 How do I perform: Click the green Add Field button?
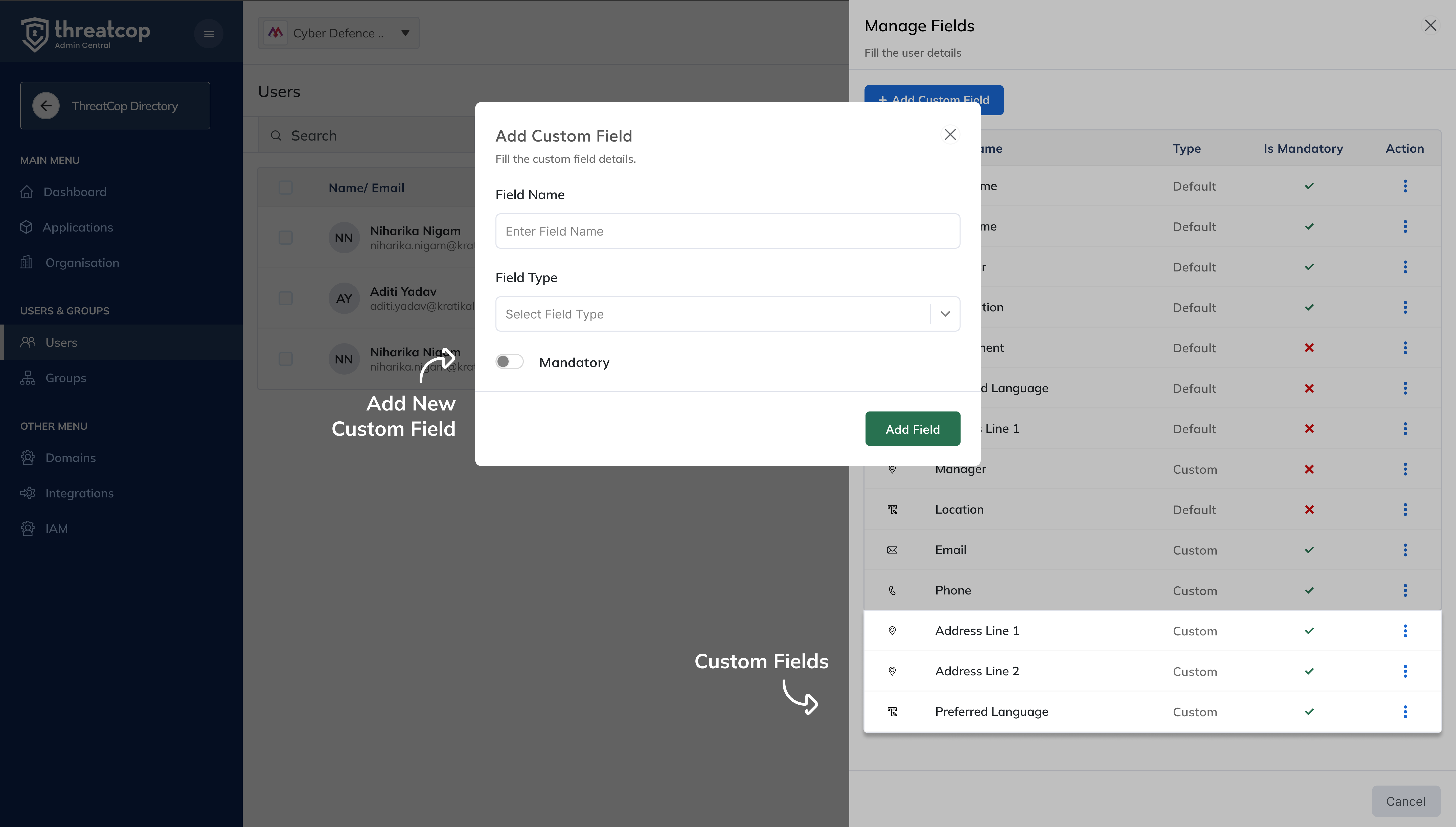(913, 429)
